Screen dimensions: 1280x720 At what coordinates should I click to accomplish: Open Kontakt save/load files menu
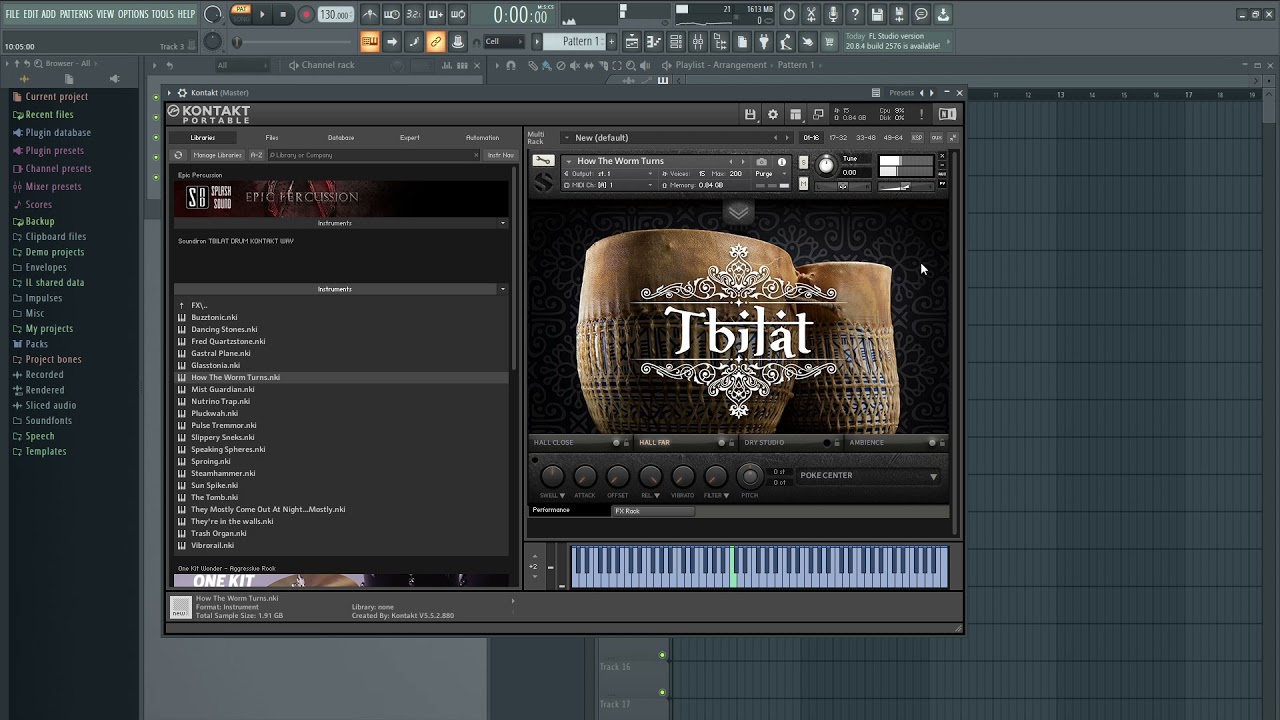(750, 114)
